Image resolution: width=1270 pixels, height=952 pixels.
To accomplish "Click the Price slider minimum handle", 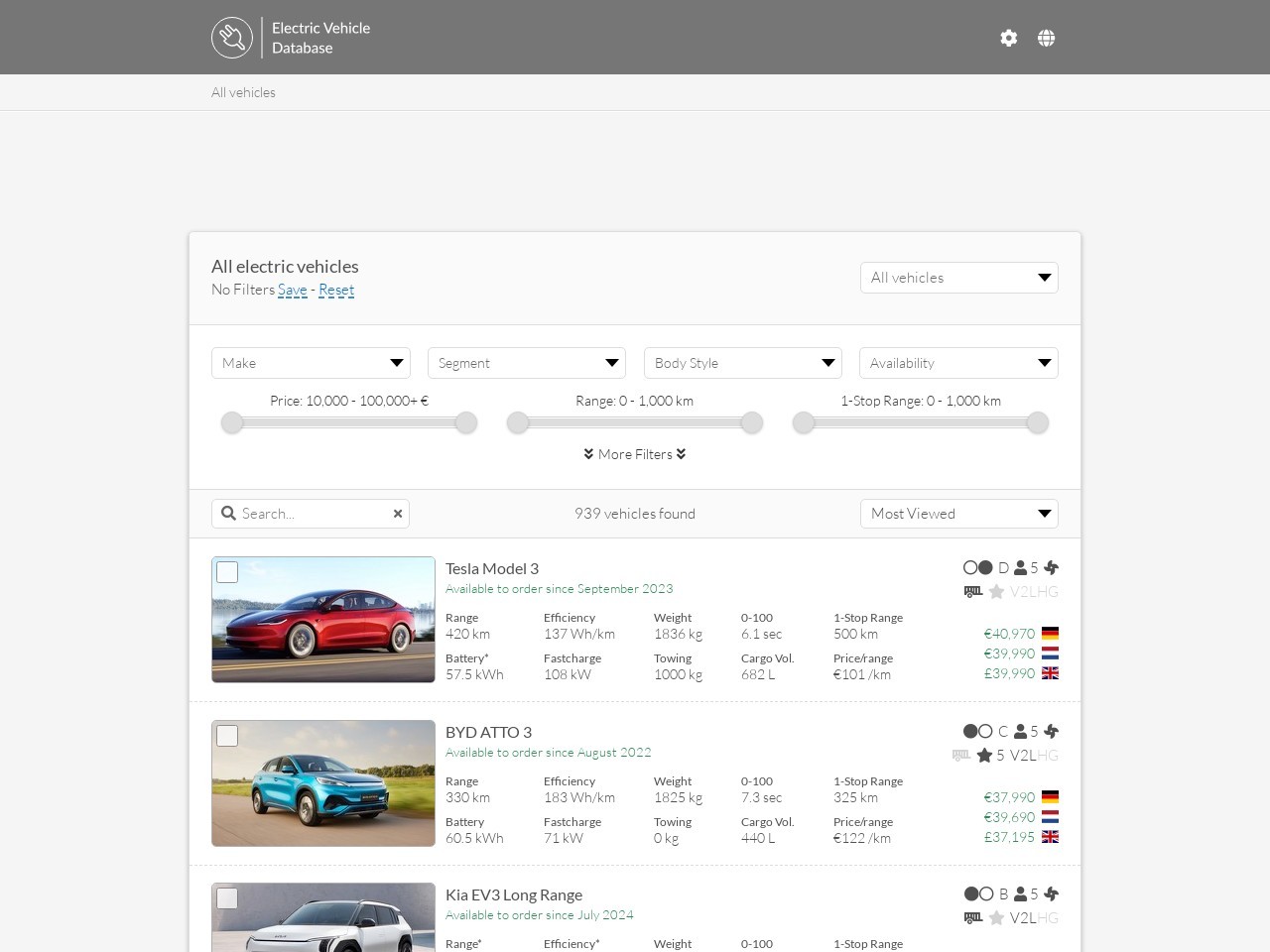I will tap(232, 423).
